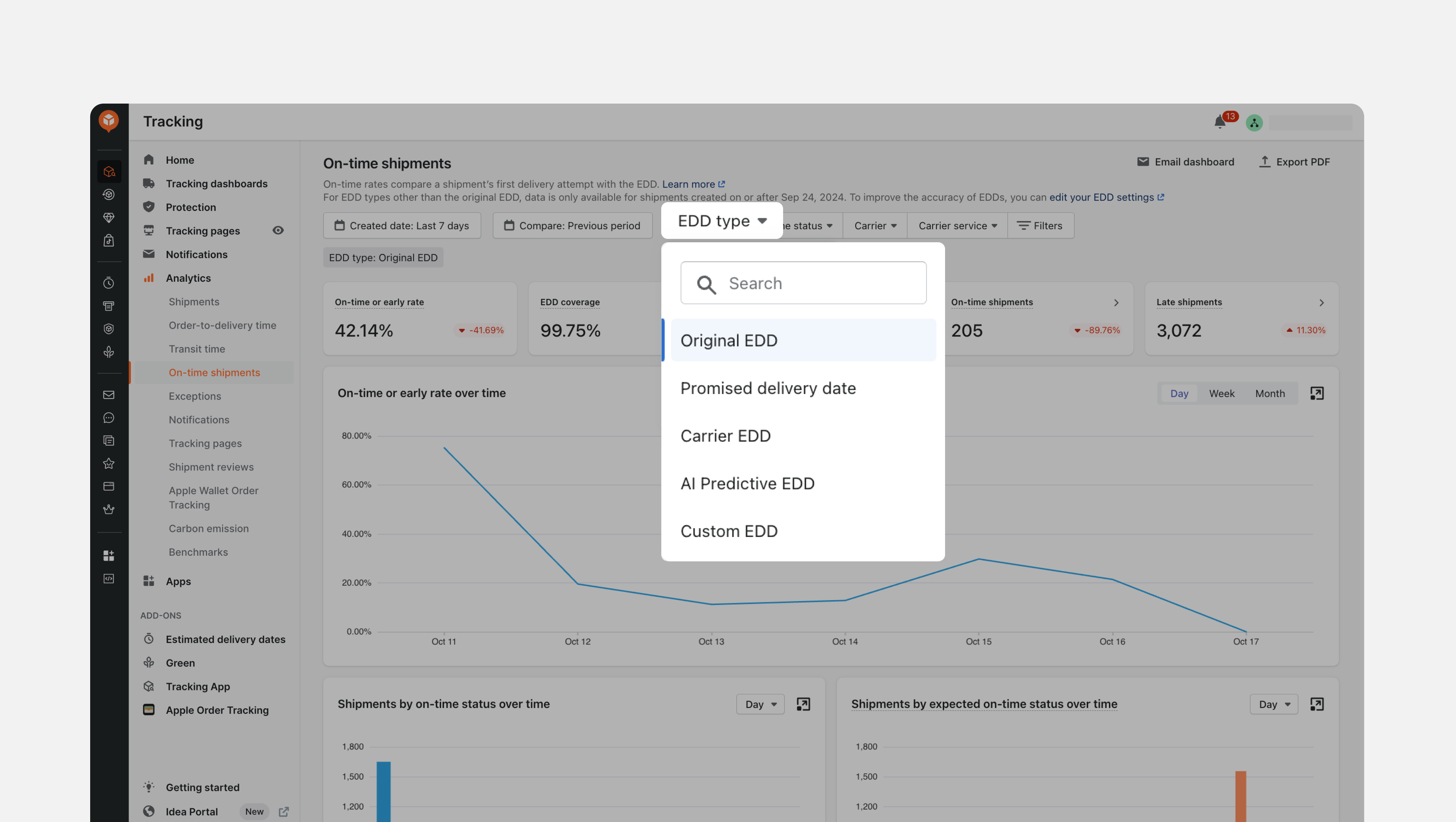Open the EDD type dropdown

coord(722,221)
